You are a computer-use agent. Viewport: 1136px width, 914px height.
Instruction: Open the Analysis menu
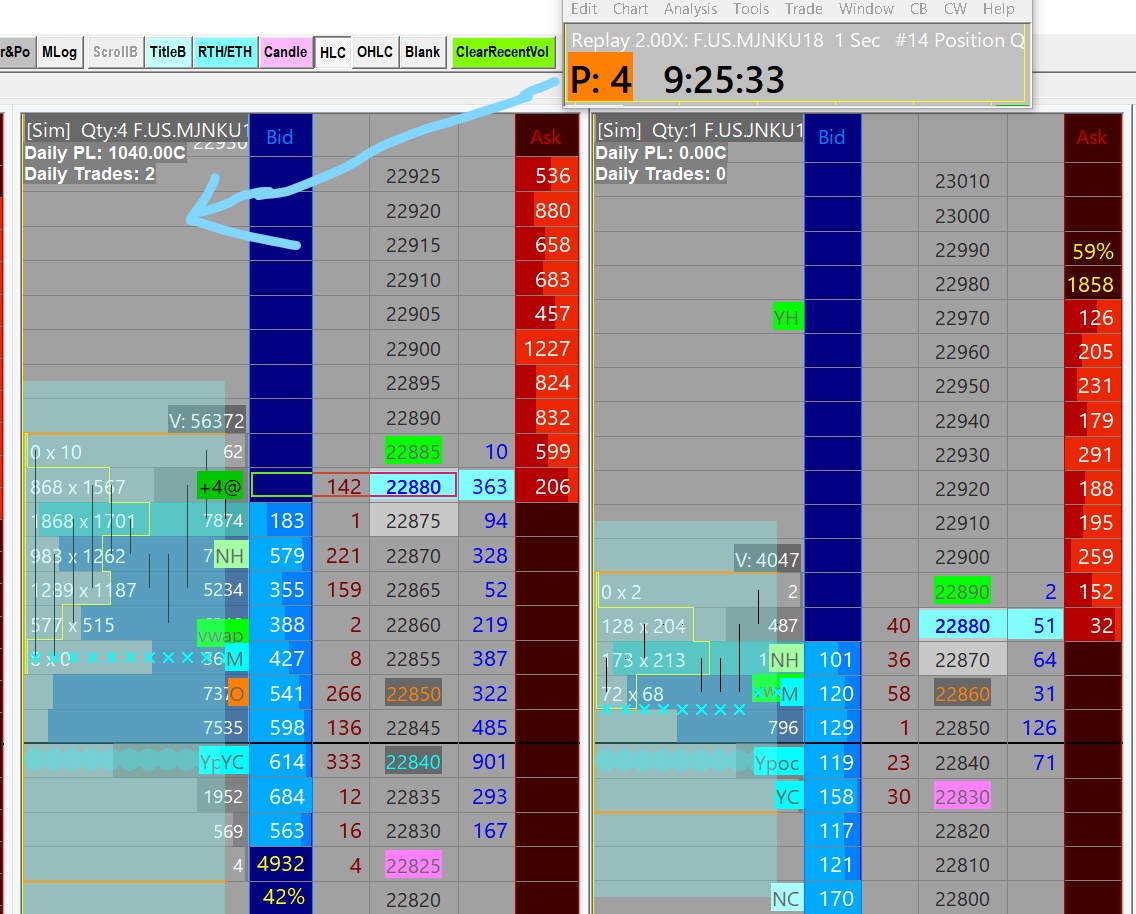(690, 9)
